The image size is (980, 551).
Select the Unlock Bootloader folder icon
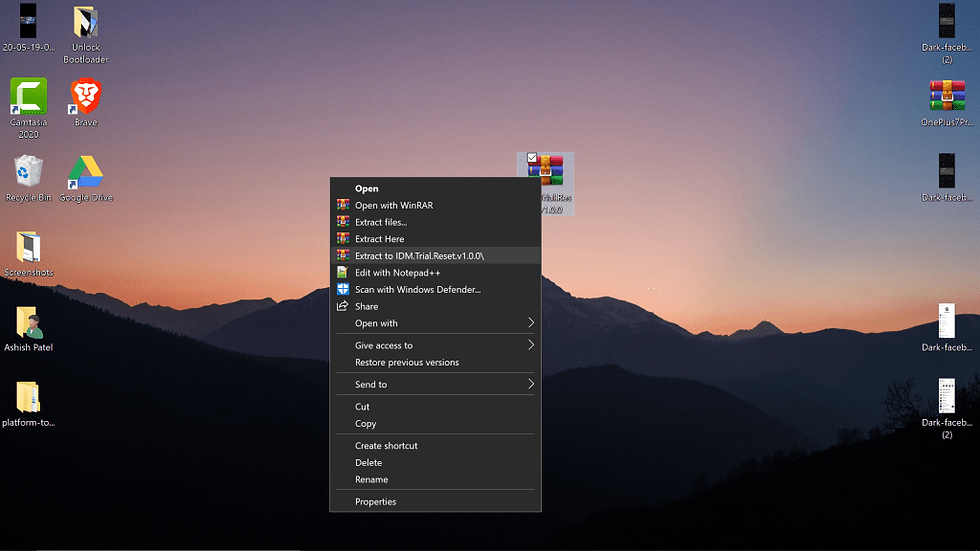pos(86,22)
